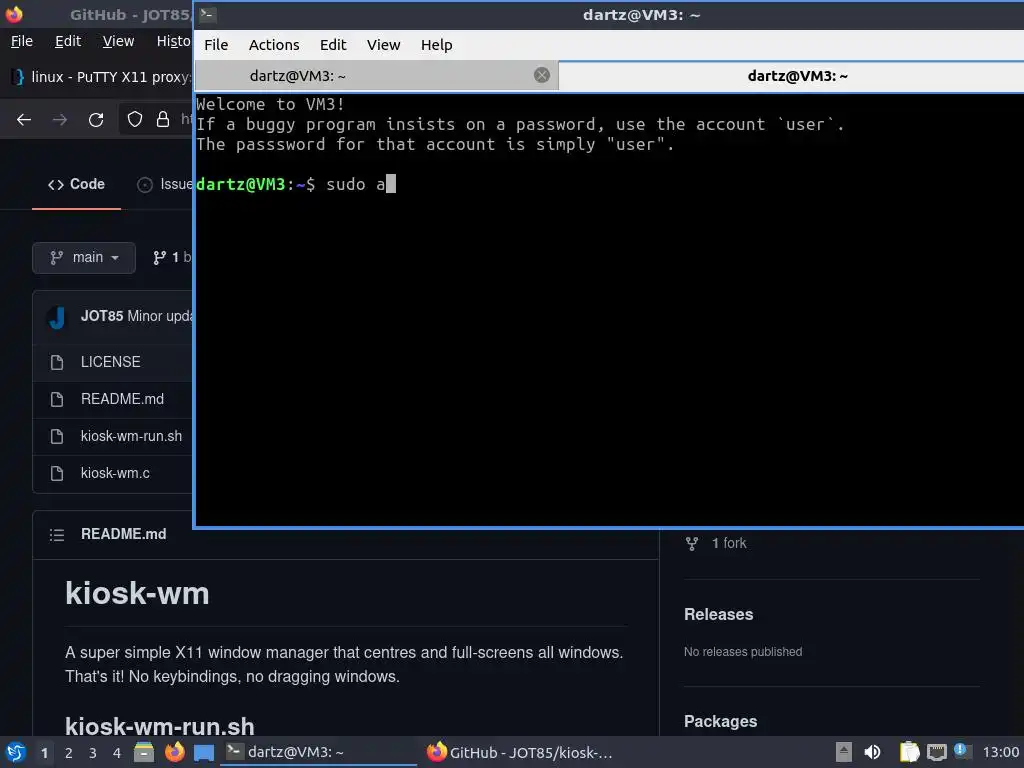Click the terminal window title bar icon
Viewport: 1024px width, 768px height.
(x=208, y=14)
